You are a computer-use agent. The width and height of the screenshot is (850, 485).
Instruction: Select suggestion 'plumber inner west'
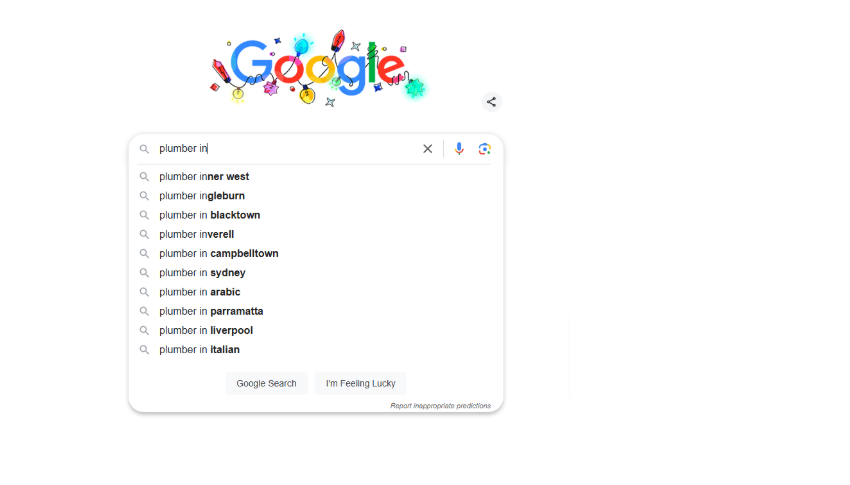(204, 177)
